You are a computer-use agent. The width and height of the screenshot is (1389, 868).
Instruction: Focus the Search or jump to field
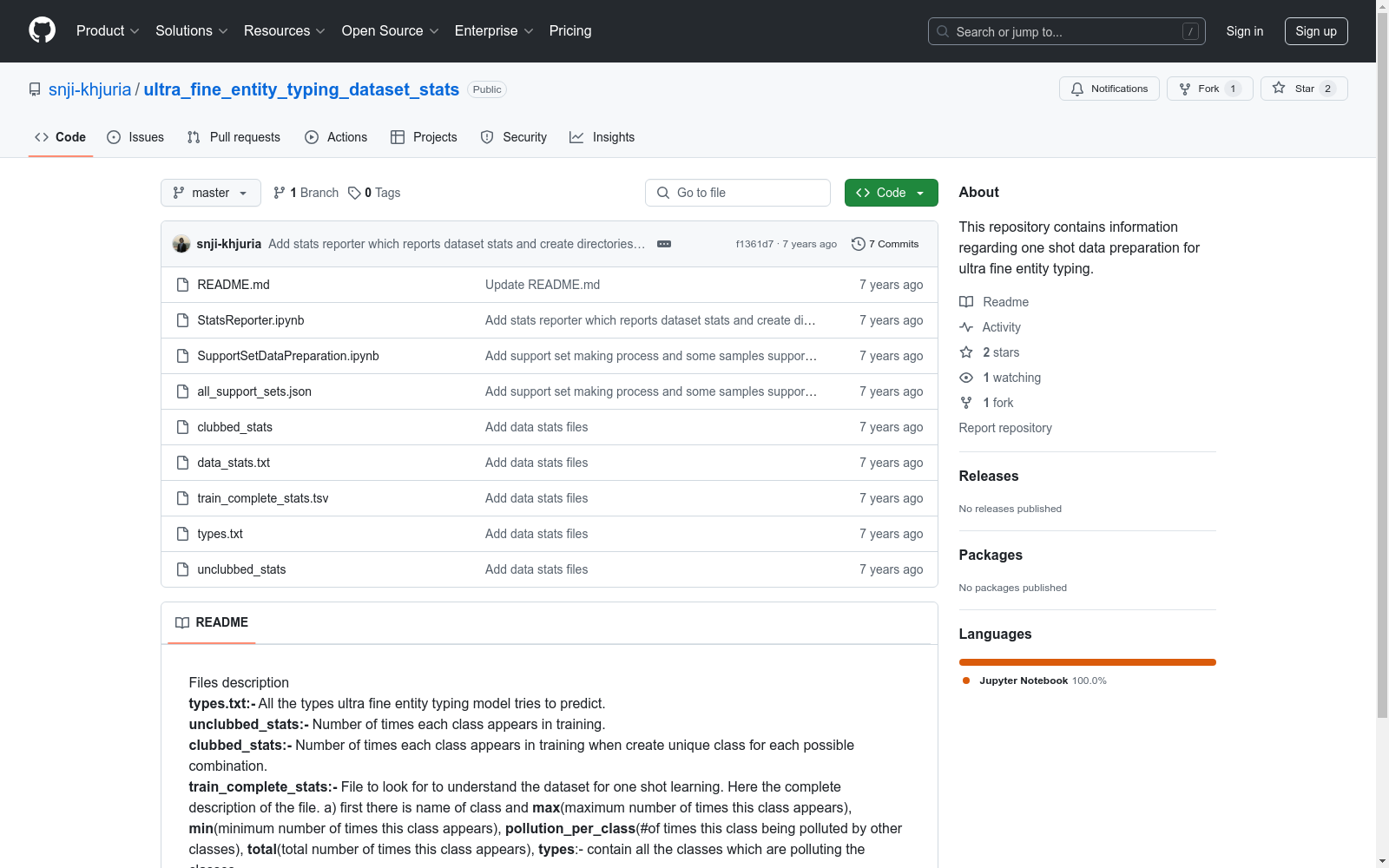pos(1067,31)
